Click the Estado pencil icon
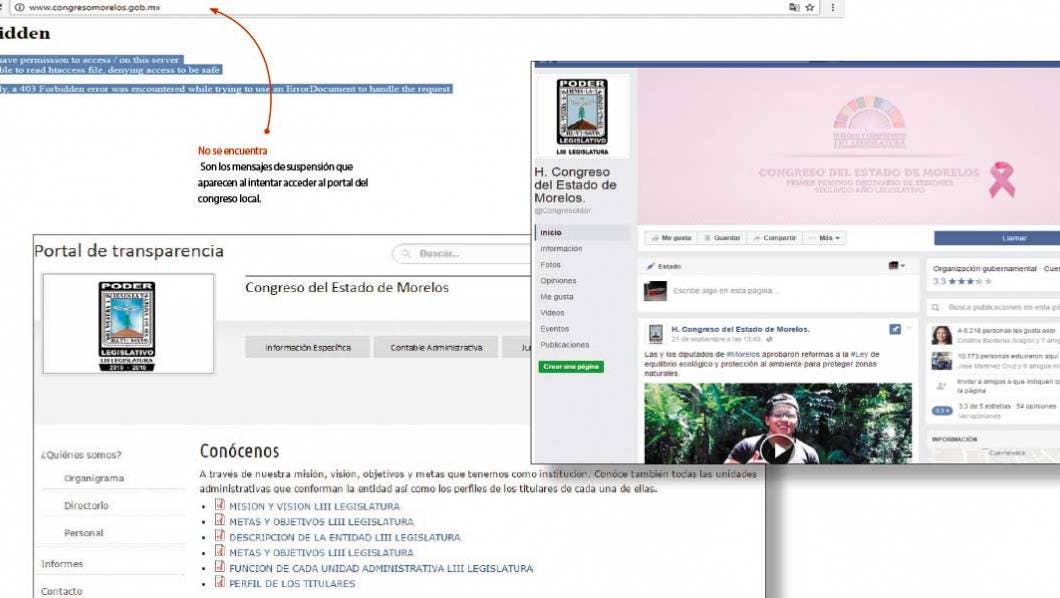The height and width of the screenshot is (598, 1060). [650, 267]
